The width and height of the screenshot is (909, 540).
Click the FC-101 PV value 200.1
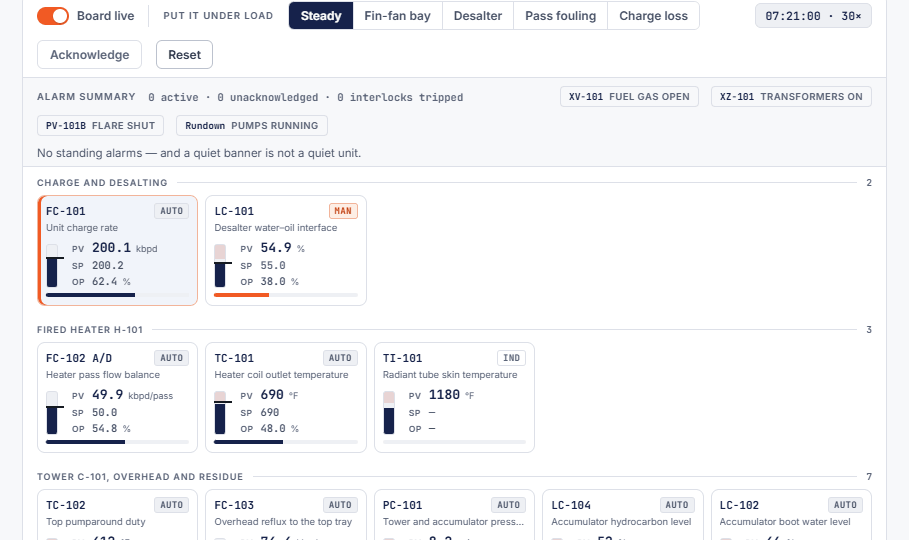[111, 248]
